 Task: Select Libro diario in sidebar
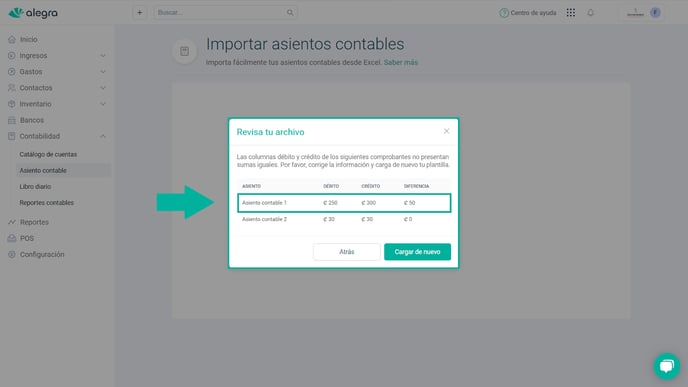(x=35, y=186)
